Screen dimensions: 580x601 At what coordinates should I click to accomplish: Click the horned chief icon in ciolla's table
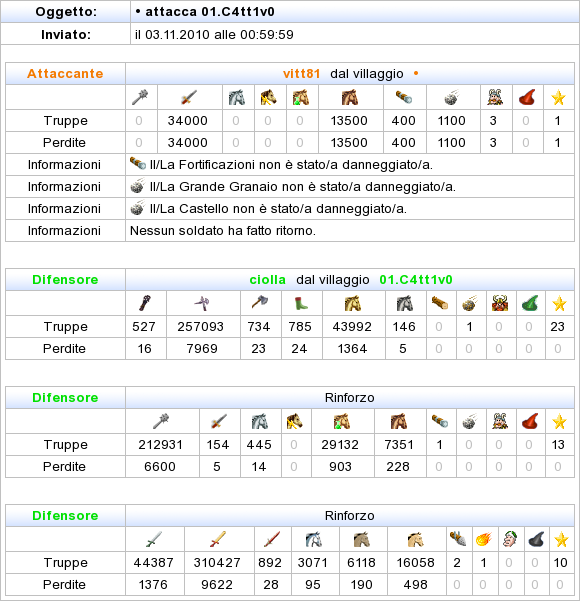(x=500, y=303)
